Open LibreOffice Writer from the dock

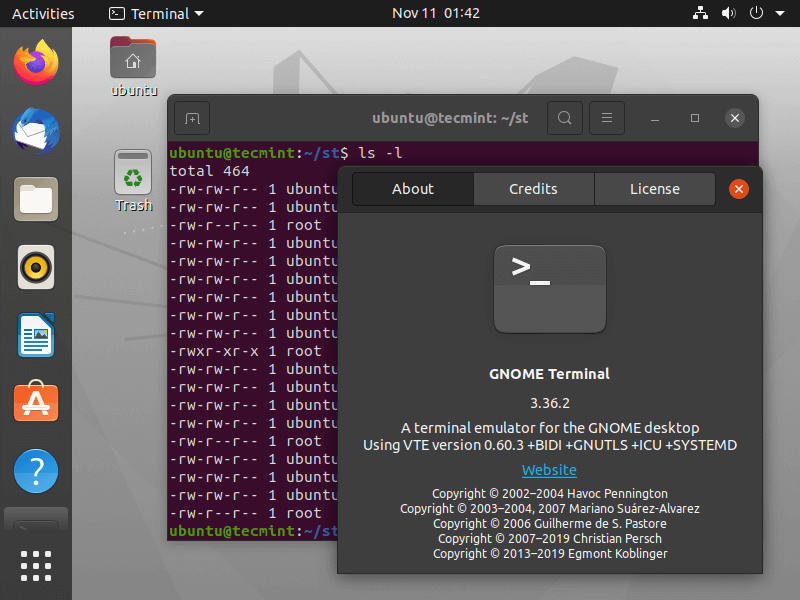click(x=36, y=335)
